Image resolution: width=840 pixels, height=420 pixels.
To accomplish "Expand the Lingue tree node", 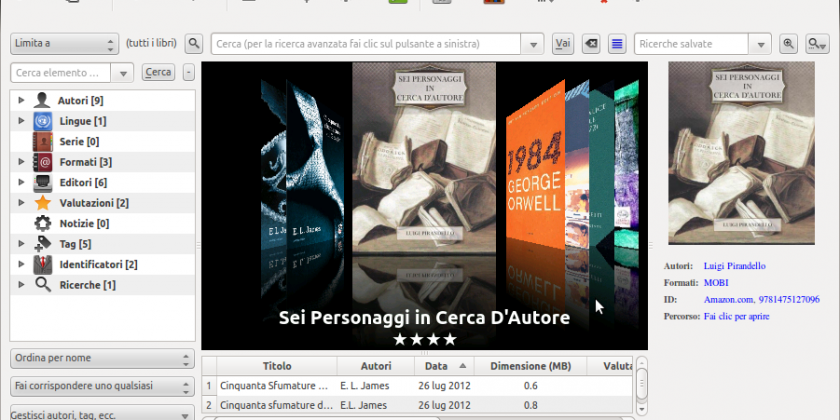I will pos(21,121).
